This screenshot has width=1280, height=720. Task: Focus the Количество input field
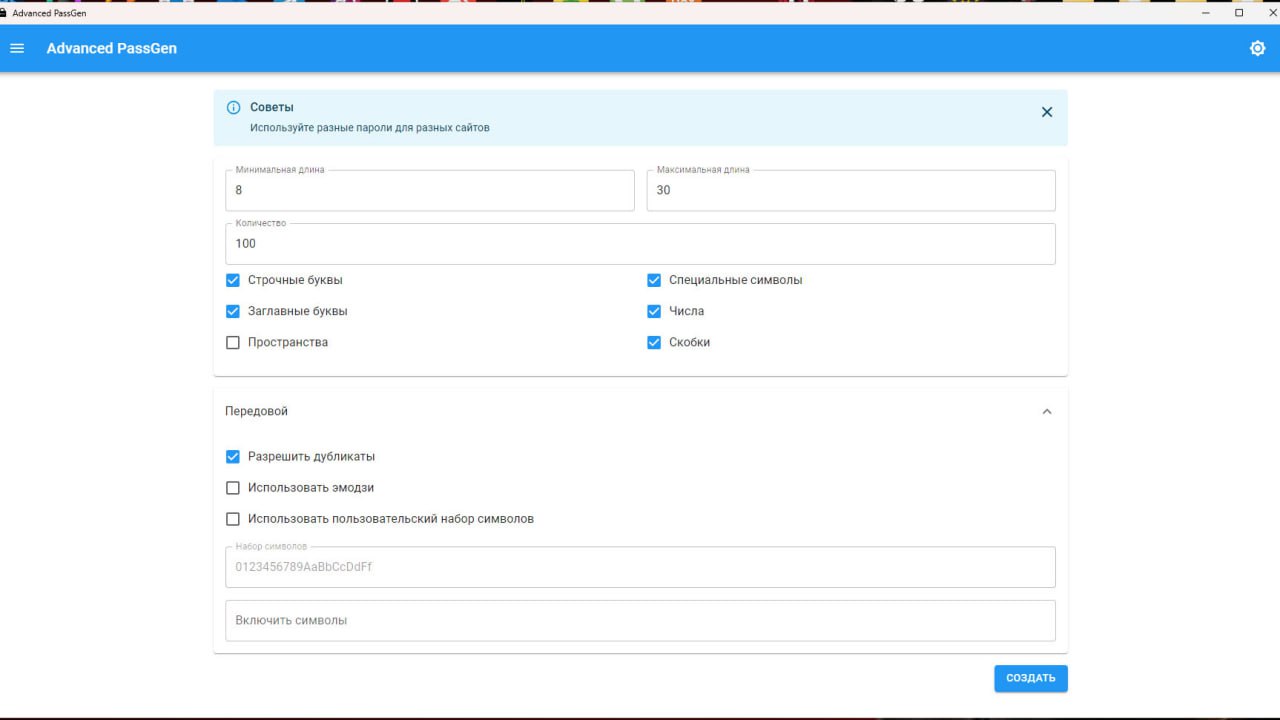click(640, 243)
